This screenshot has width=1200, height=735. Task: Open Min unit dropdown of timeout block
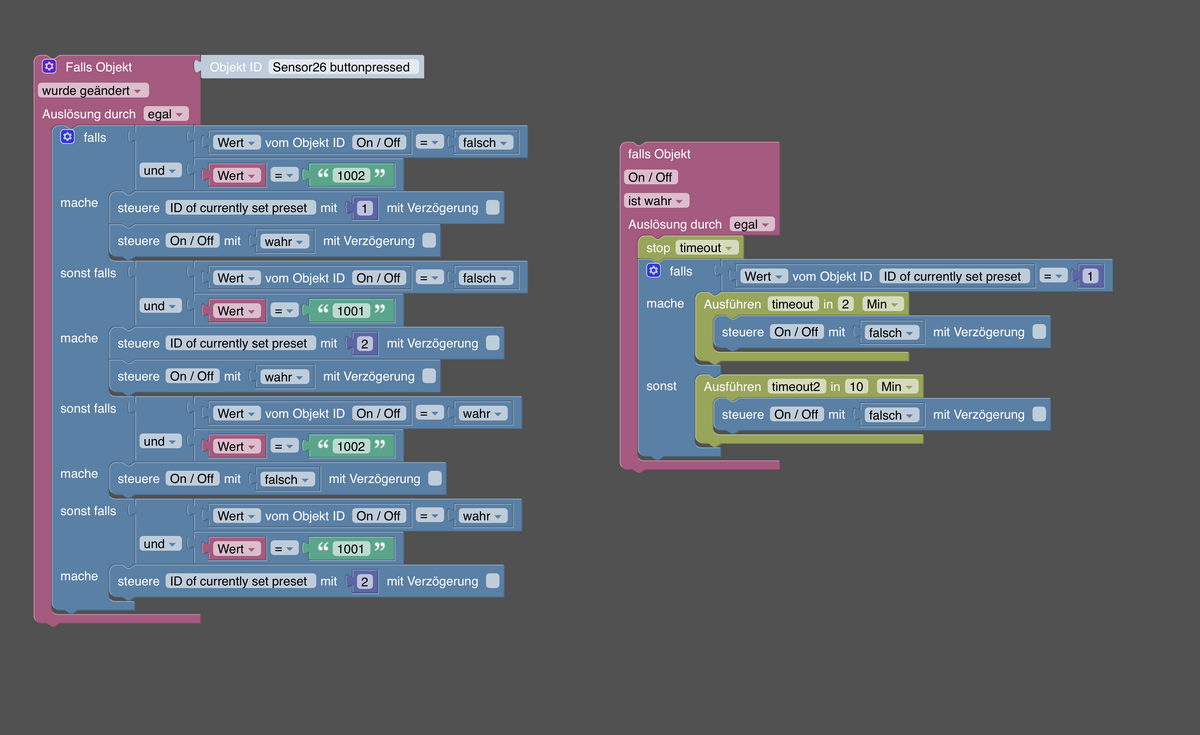coord(883,304)
